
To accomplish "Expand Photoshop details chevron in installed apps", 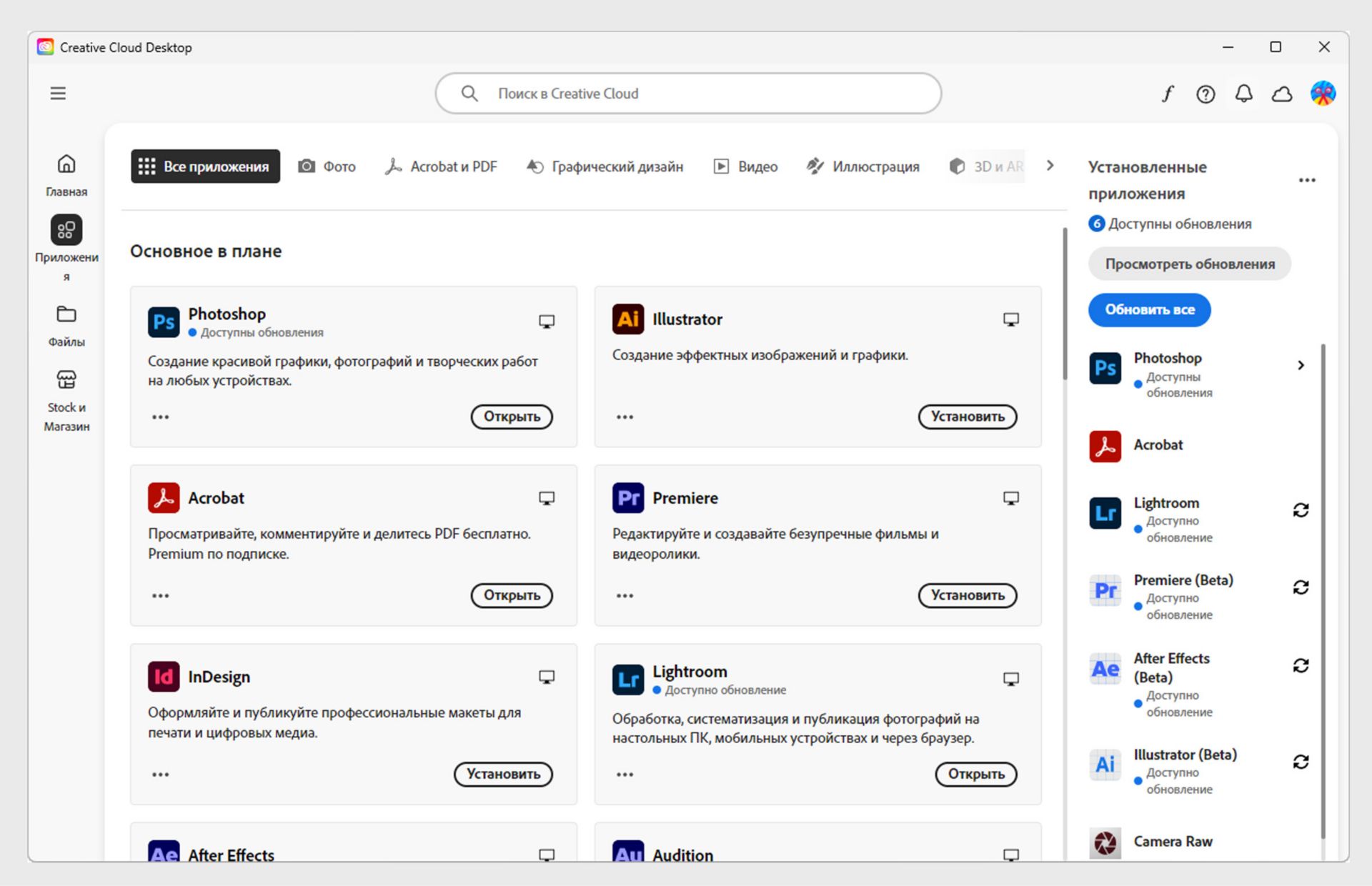I will click(x=1301, y=365).
